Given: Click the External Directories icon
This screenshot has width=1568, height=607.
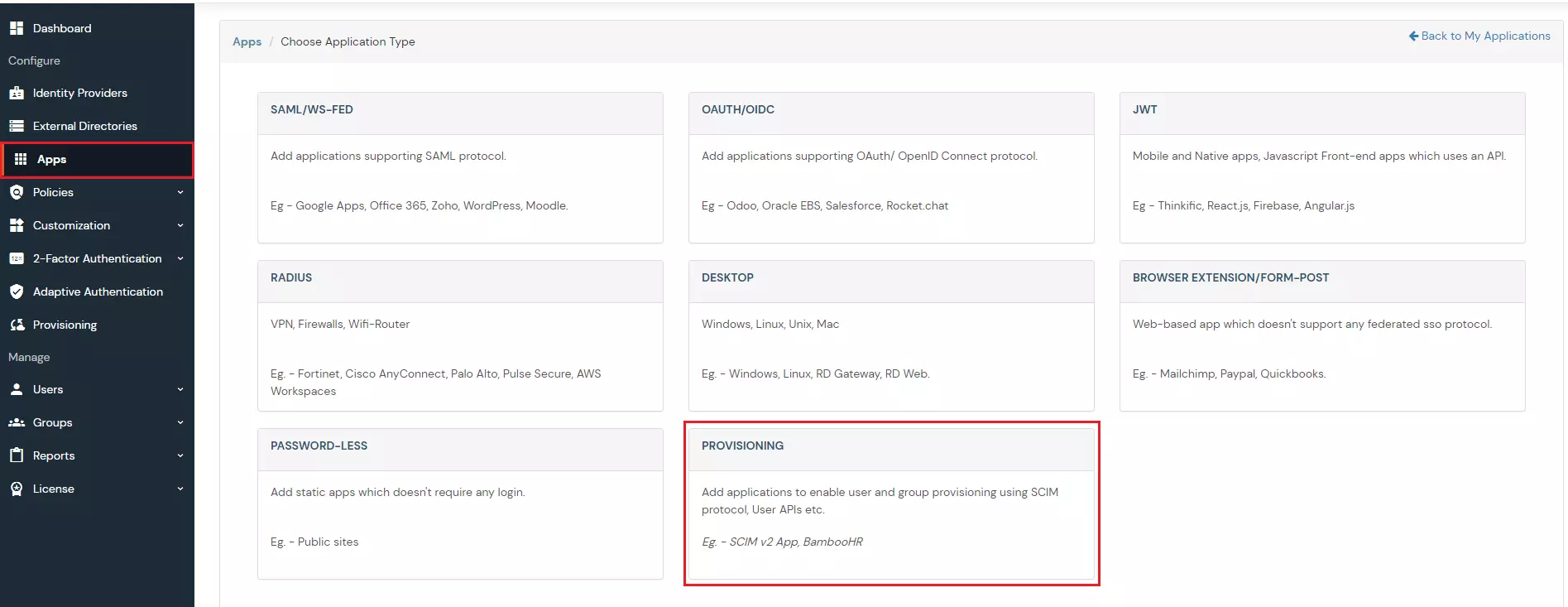Looking at the screenshot, I should [x=17, y=126].
